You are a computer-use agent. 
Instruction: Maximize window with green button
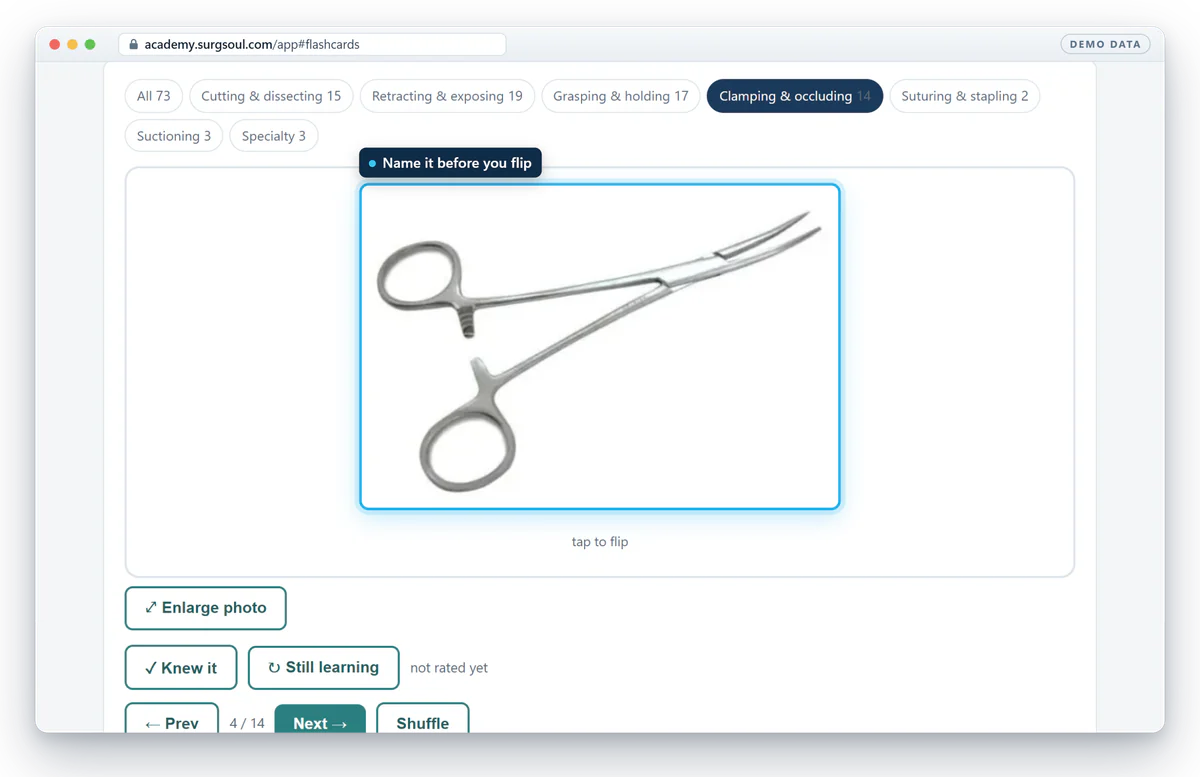(x=90, y=45)
